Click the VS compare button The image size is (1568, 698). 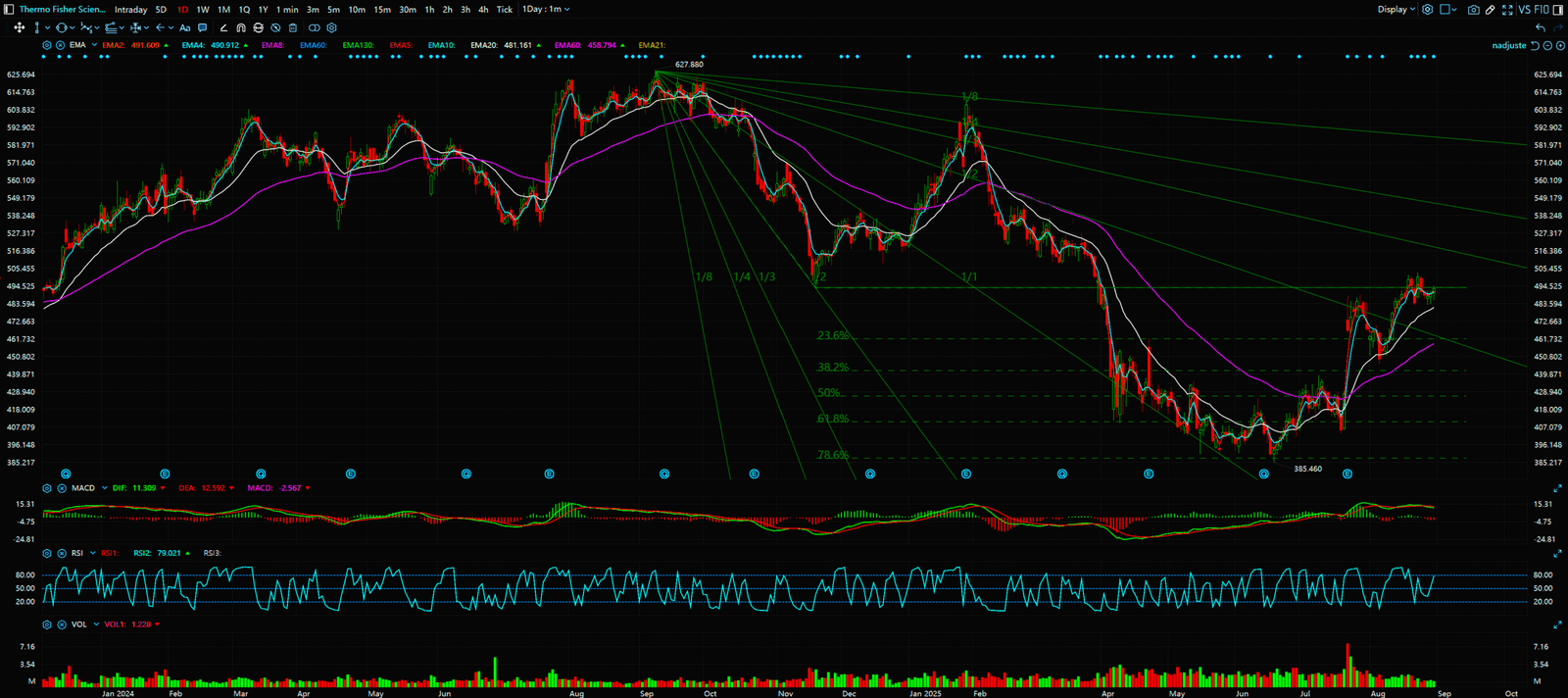click(x=1524, y=10)
